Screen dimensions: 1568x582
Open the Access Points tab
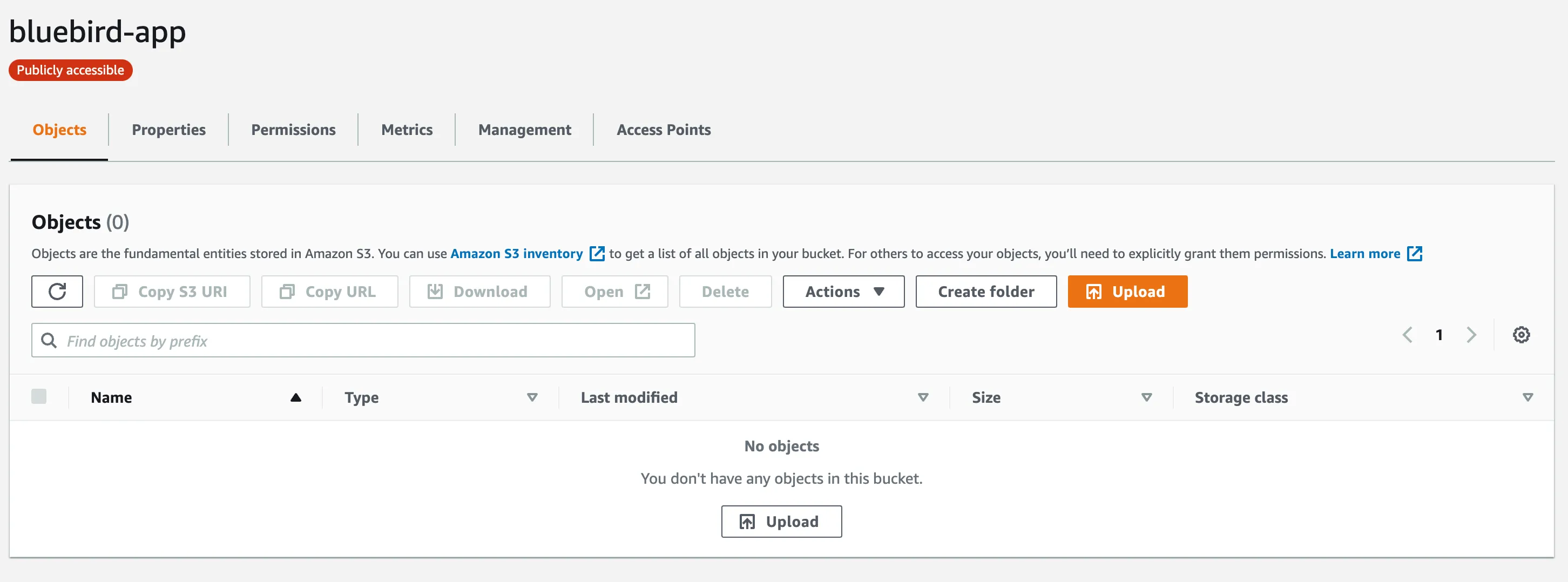(664, 130)
